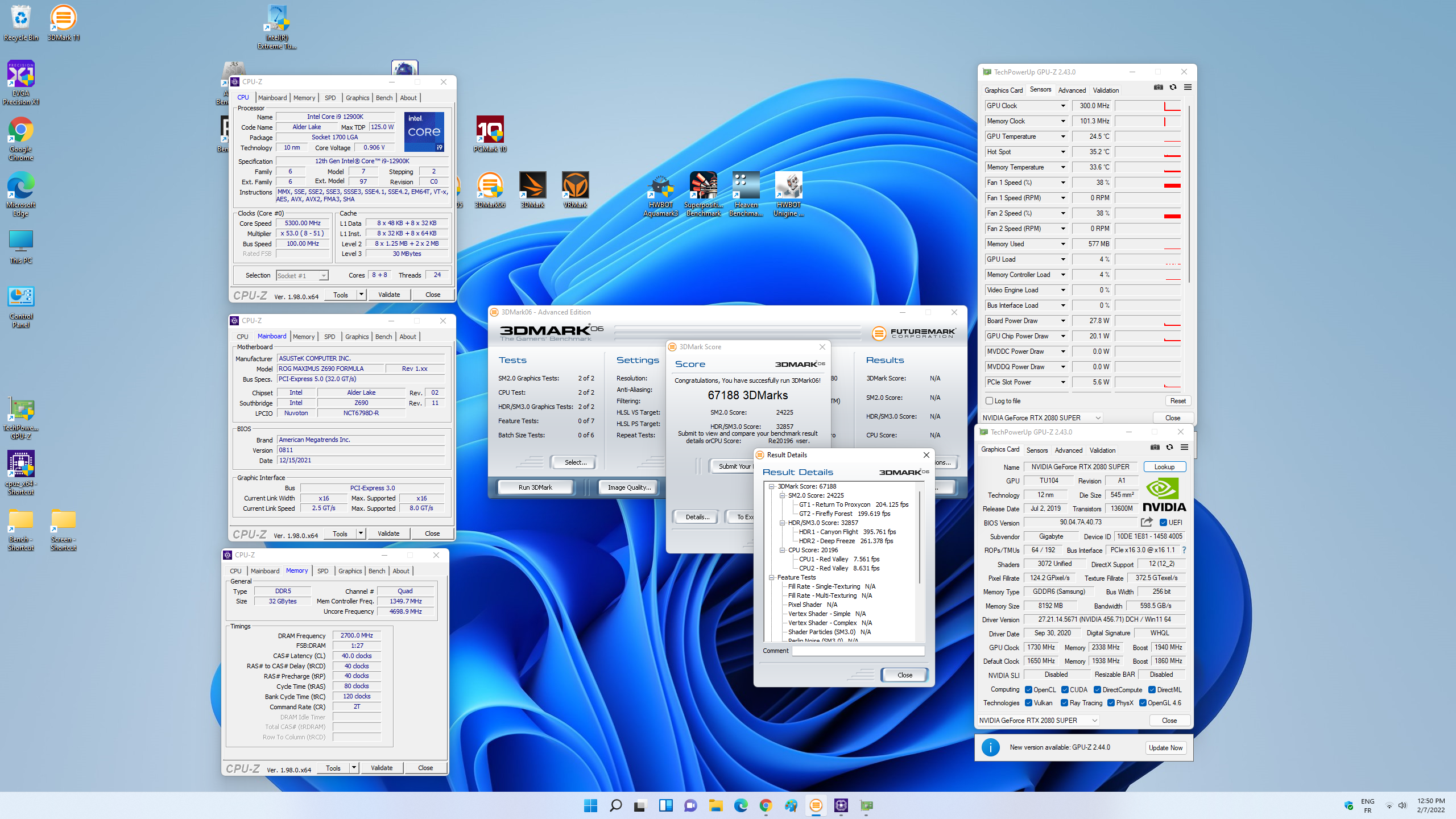Open Sensors tab in GPU-Z Graphics Card window
Viewport: 1456px width, 819px height.
tap(1037, 450)
